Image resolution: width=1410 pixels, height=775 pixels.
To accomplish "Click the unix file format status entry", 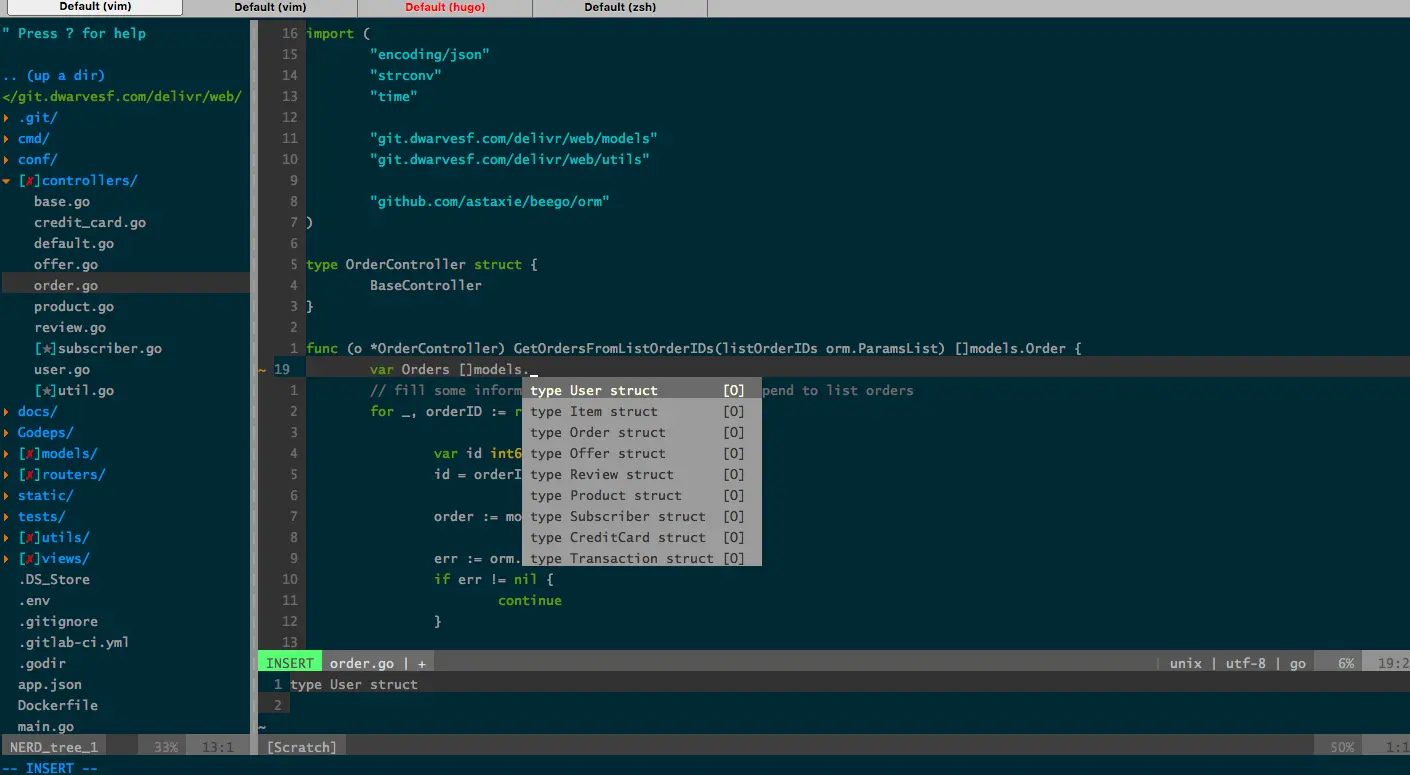I will [x=1186, y=663].
